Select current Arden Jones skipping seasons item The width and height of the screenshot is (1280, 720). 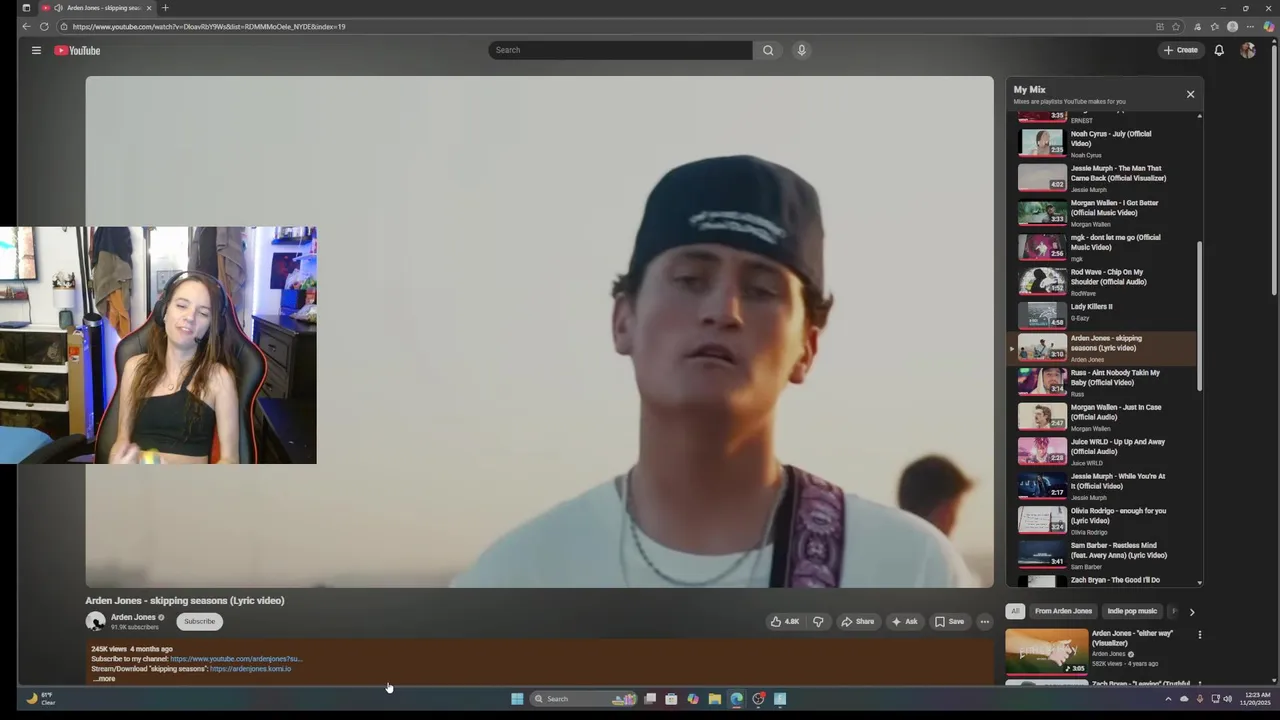[x=1103, y=348]
